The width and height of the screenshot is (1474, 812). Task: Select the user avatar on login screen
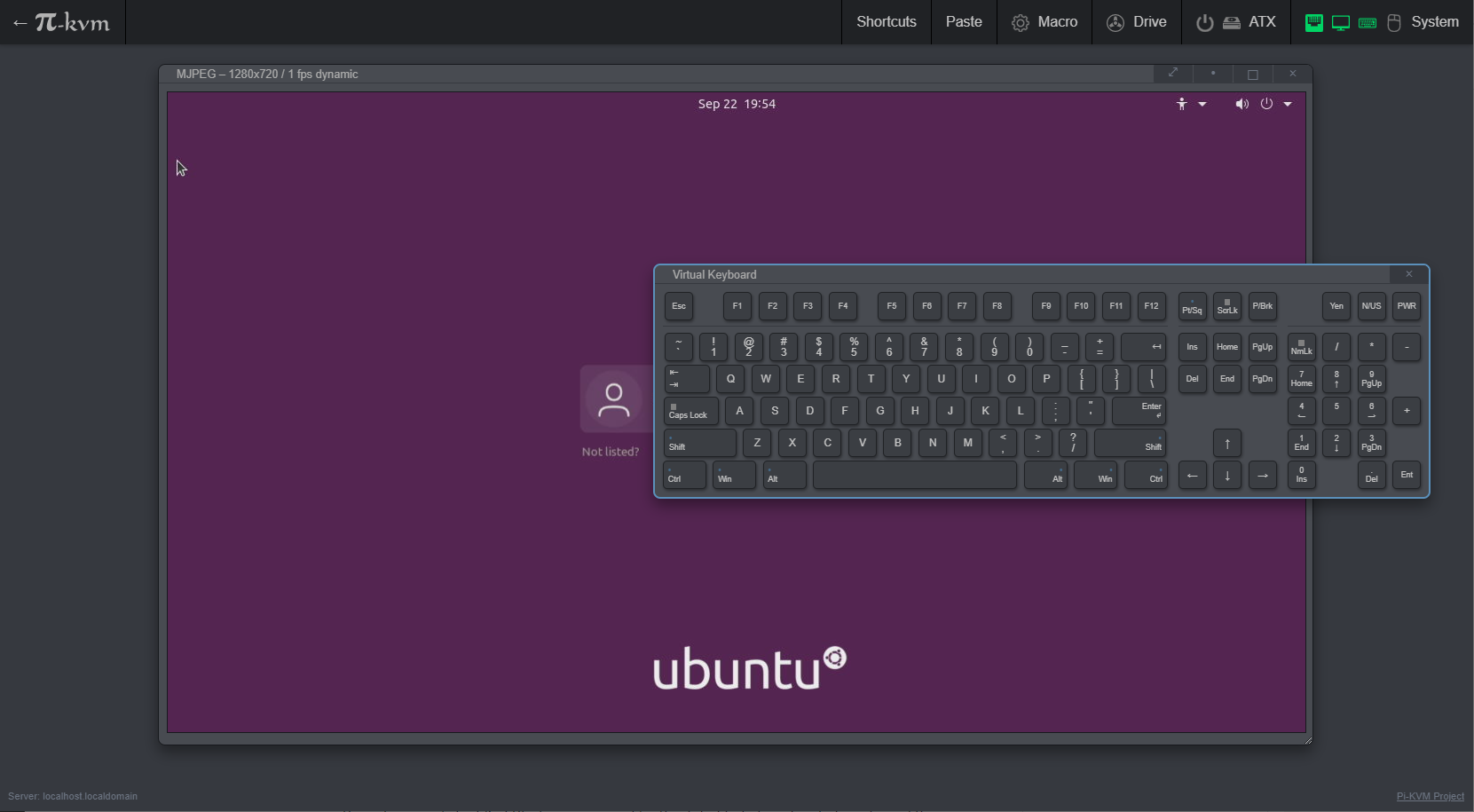(x=613, y=399)
